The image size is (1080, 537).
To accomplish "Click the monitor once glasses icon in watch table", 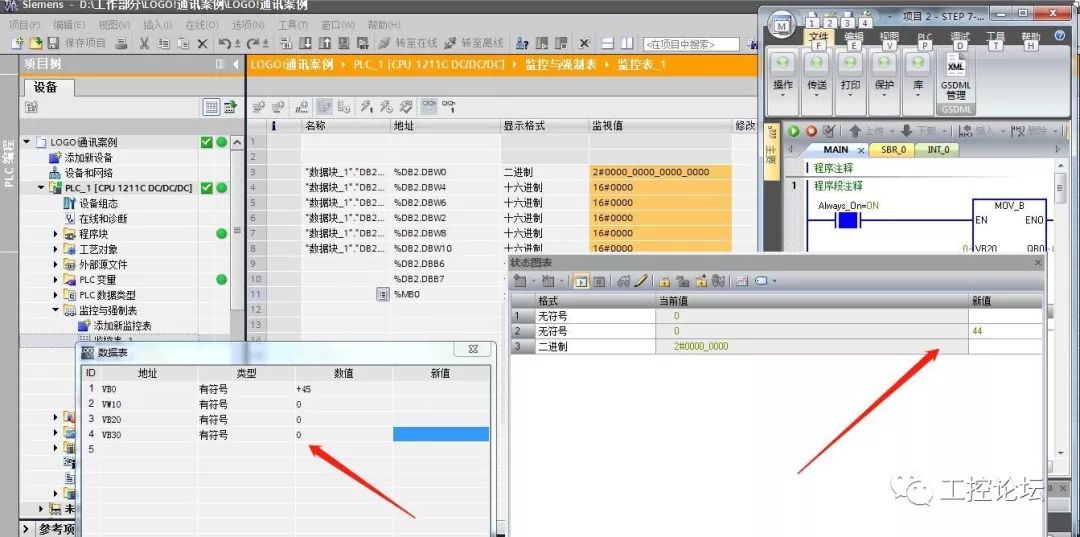I will [448, 107].
